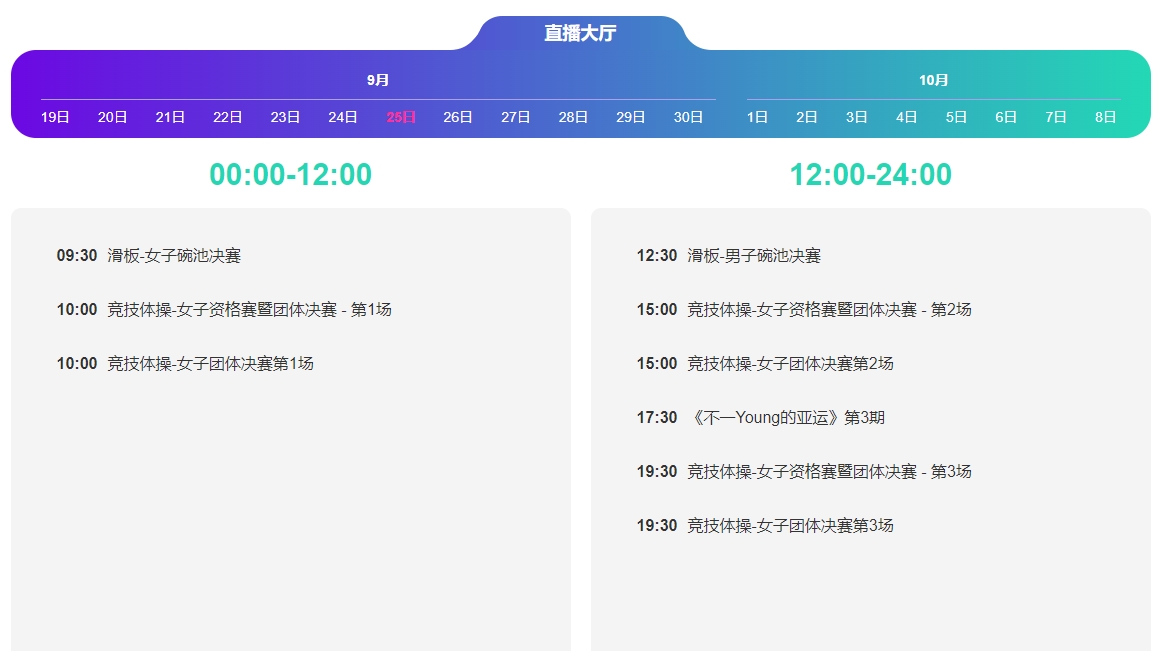Switch to the 30日 date tab
The width and height of the screenshot is (1163, 651).
coord(688,117)
